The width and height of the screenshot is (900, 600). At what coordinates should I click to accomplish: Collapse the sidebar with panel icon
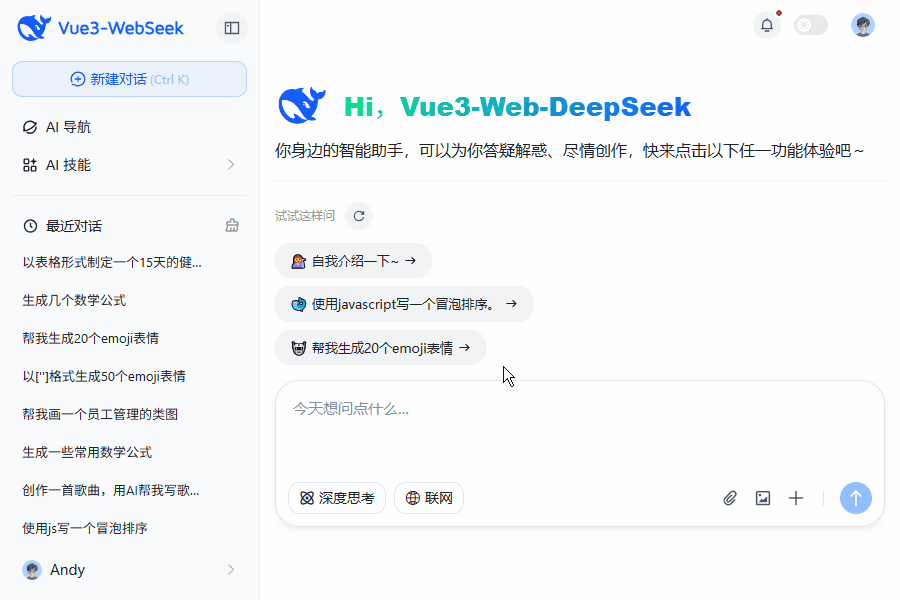[231, 28]
